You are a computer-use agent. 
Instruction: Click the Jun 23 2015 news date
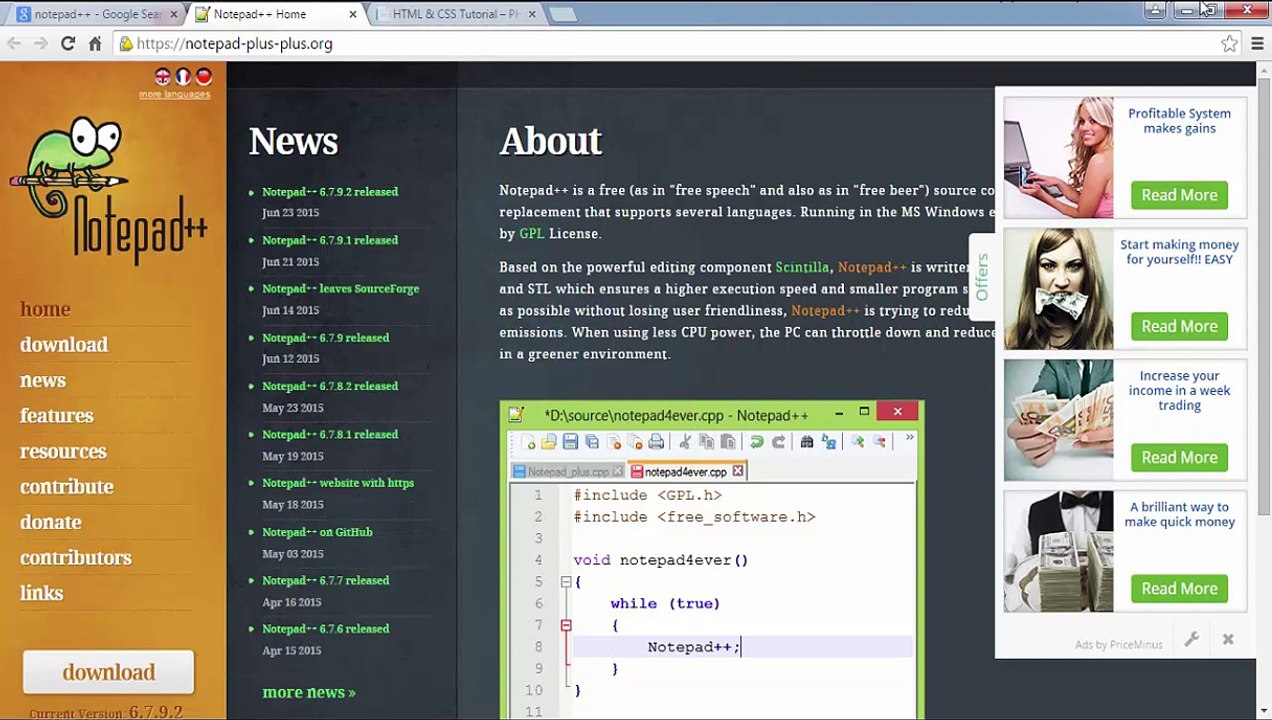point(291,213)
